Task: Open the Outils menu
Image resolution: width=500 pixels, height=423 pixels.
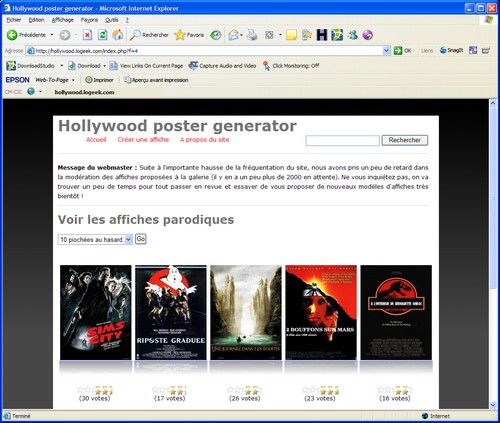Action: point(112,20)
